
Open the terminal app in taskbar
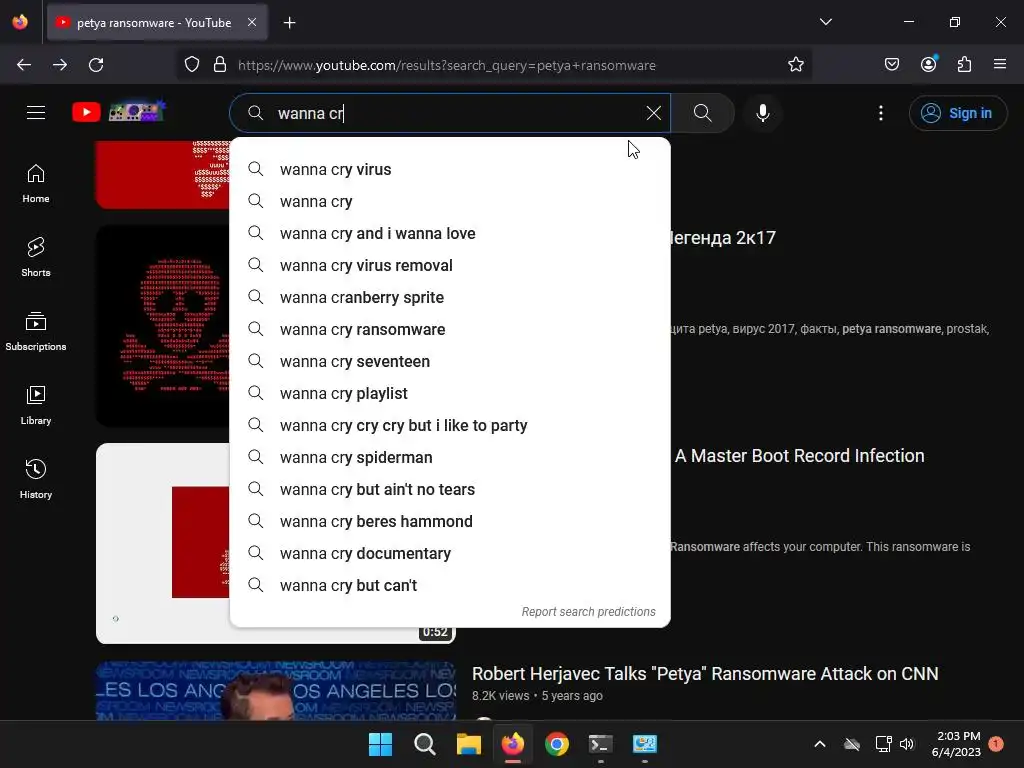click(x=600, y=744)
